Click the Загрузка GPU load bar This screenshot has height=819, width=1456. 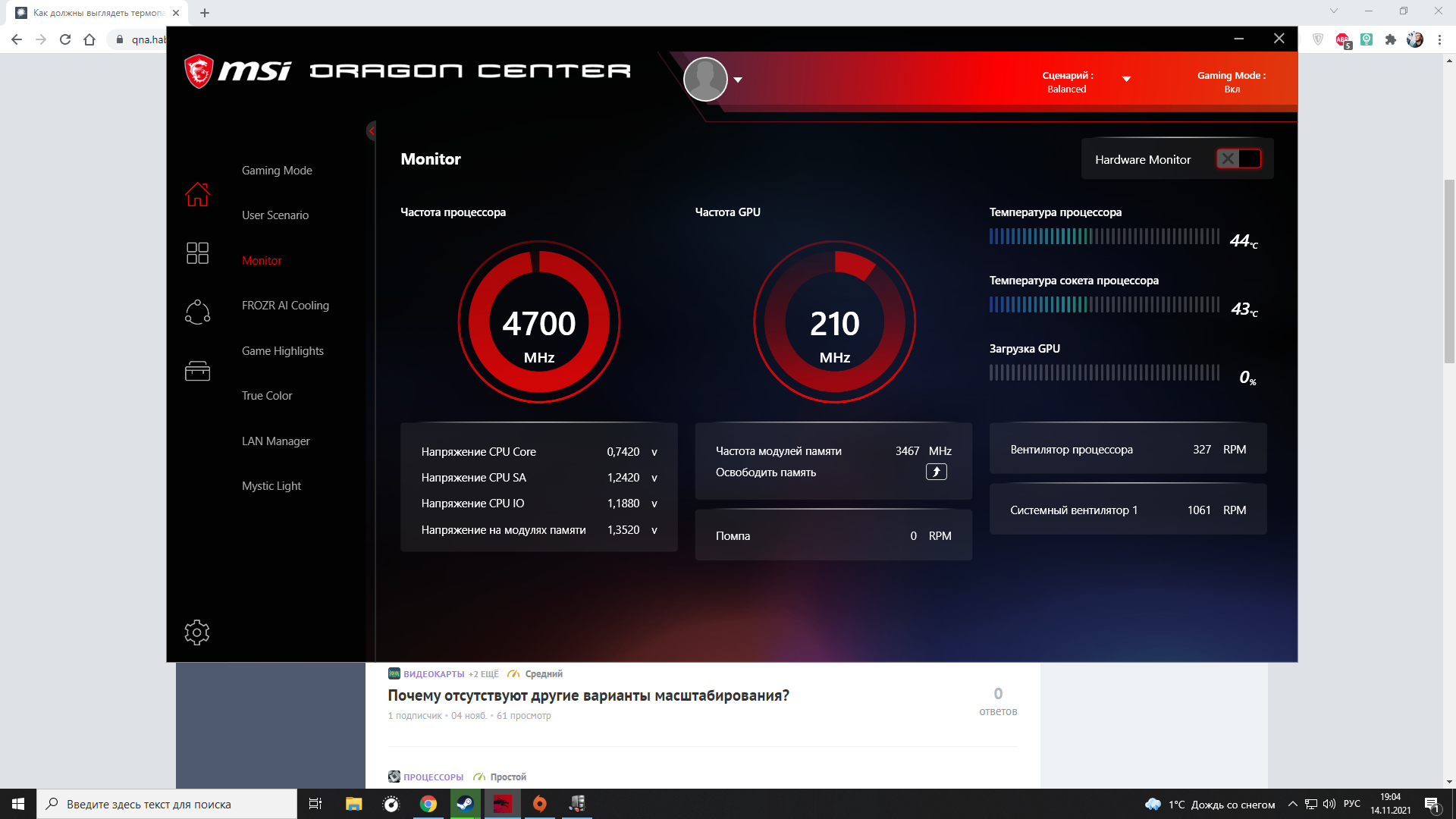(x=1104, y=372)
